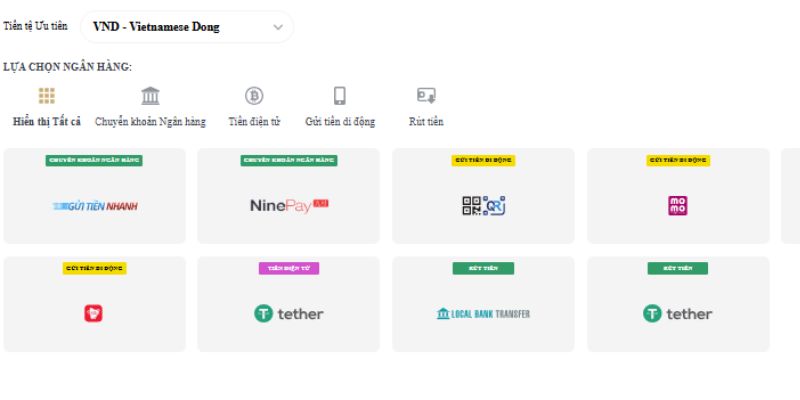Select the bank building icon filter
The image size is (800, 400).
150,96
